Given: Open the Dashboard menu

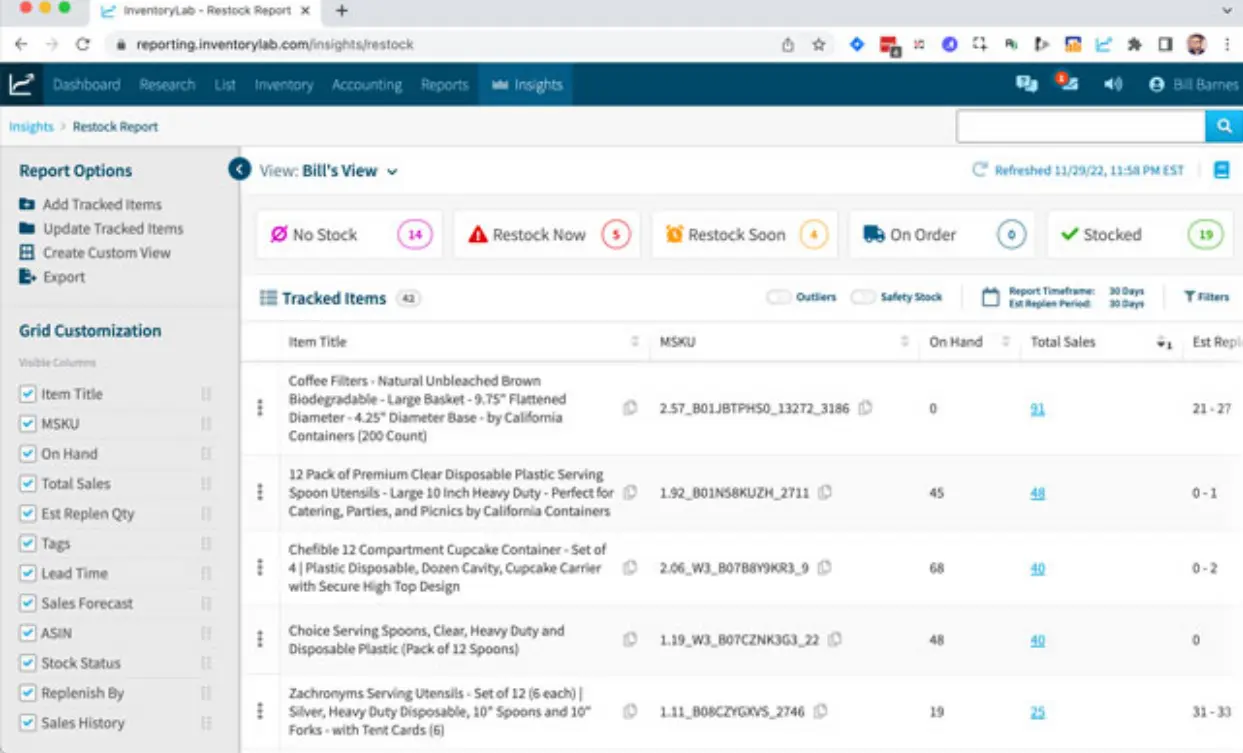Looking at the screenshot, I should [87, 85].
